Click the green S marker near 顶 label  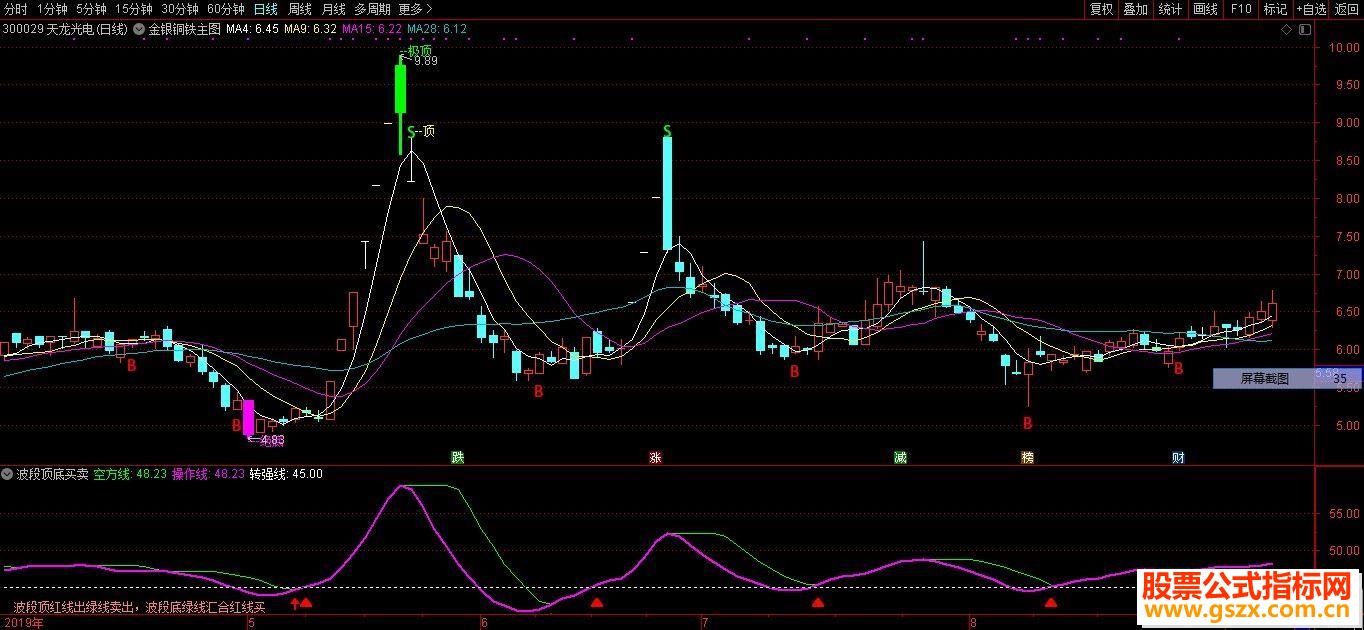coord(411,131)
